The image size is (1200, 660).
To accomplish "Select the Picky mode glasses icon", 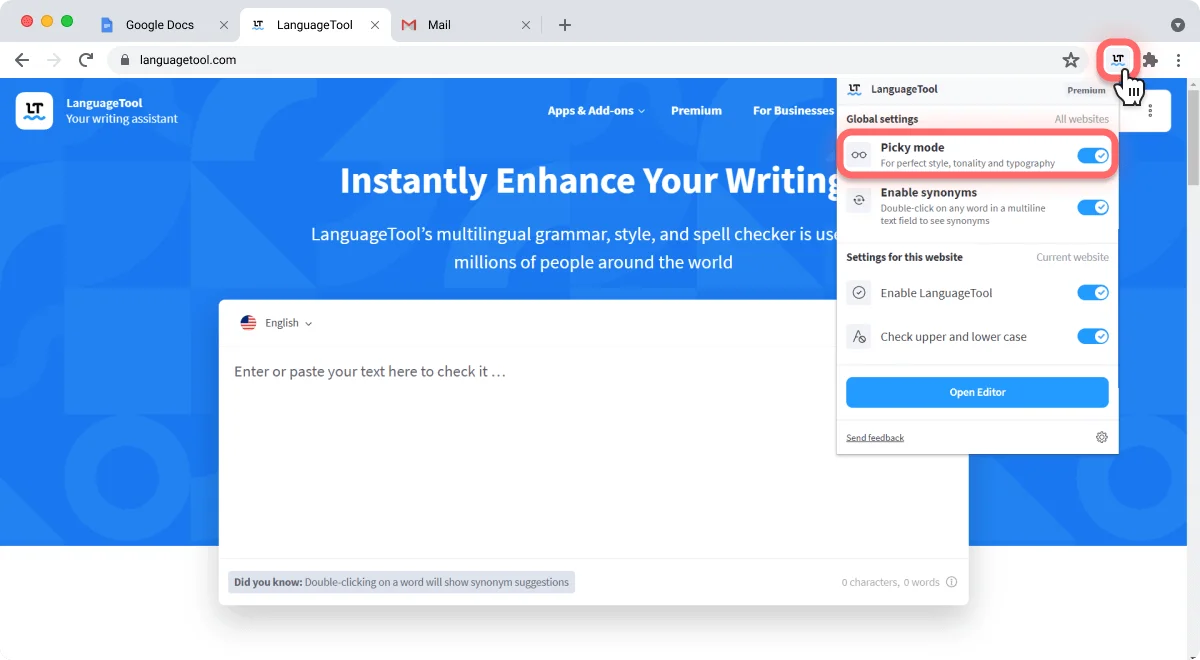I will pos(858,154).
